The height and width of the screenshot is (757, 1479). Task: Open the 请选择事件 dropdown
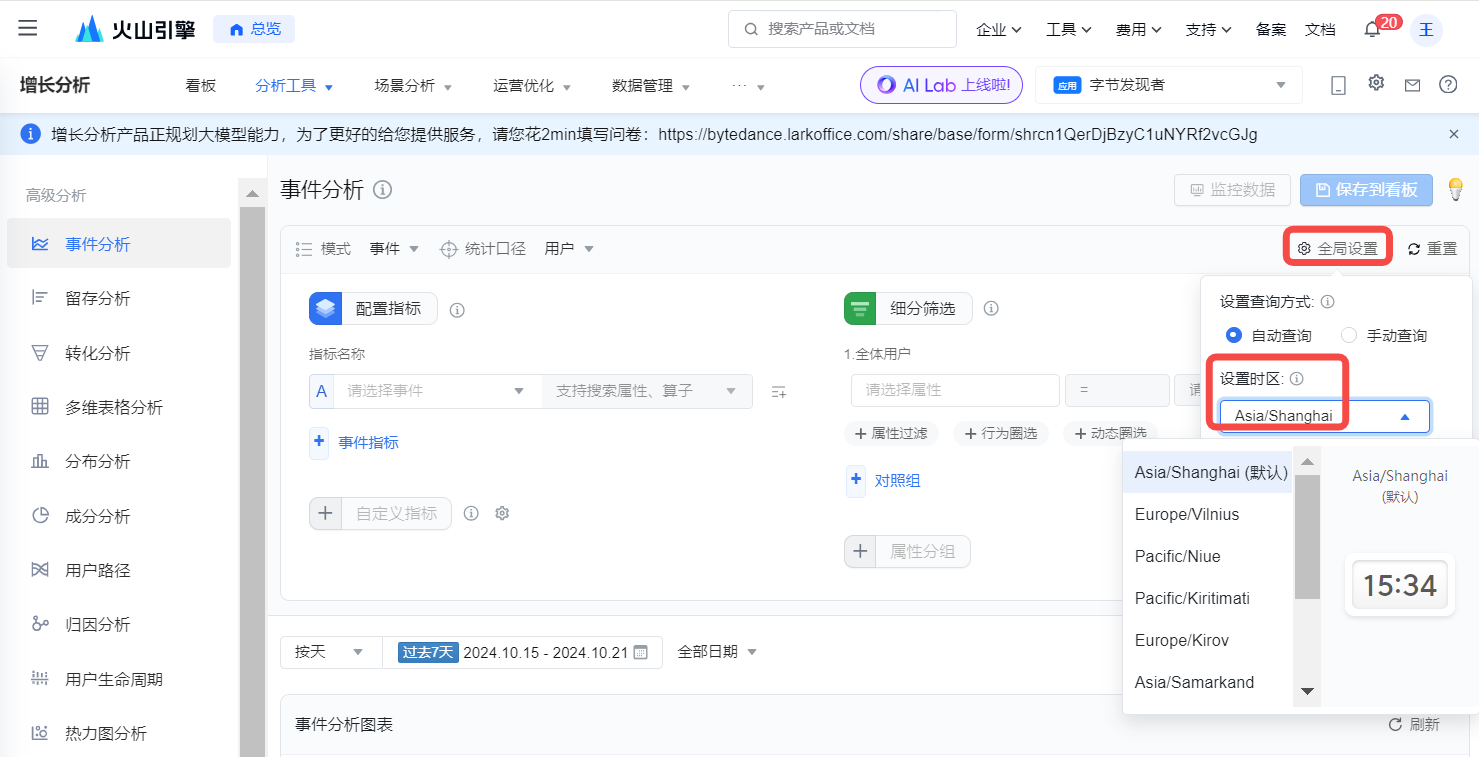point(436,391)
